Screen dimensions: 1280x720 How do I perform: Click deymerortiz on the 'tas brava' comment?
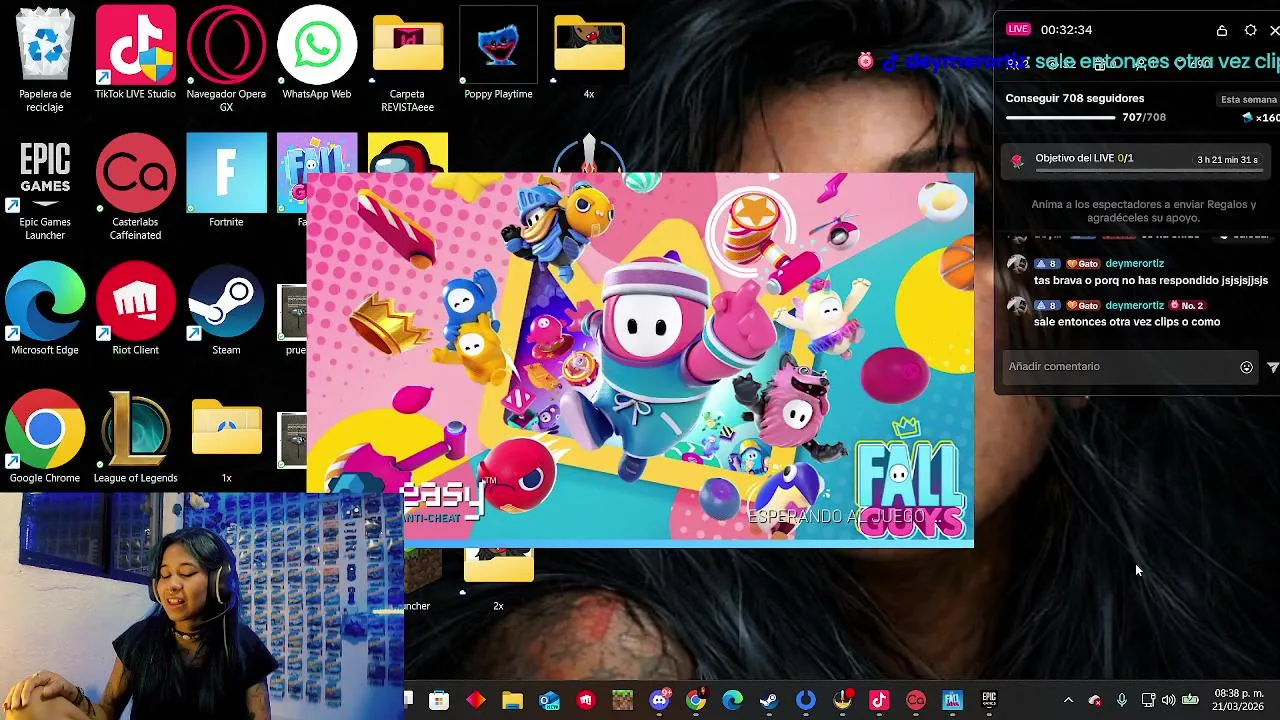(1134, 264)
